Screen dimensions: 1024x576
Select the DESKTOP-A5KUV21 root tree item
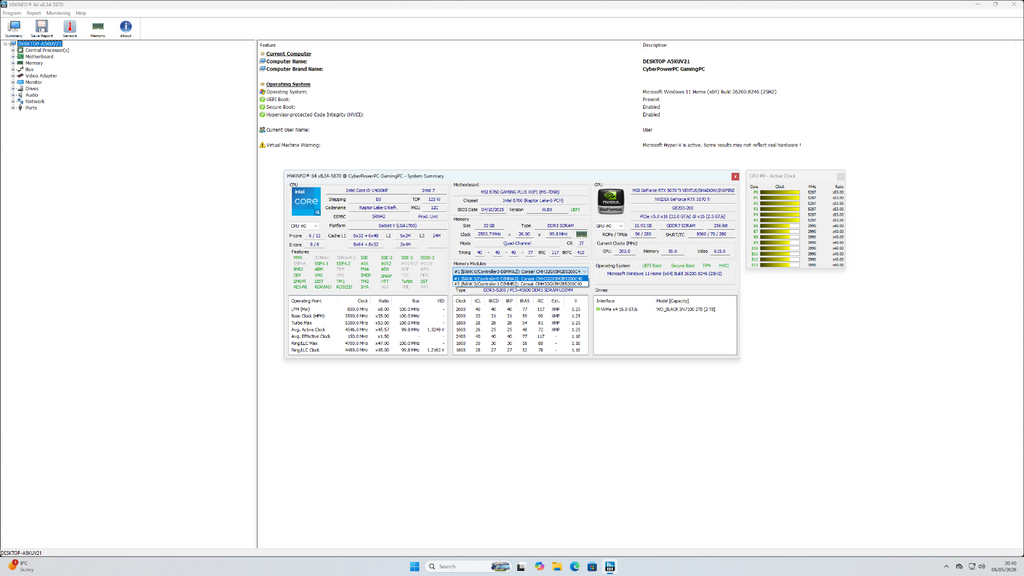(x=40, y=44)
